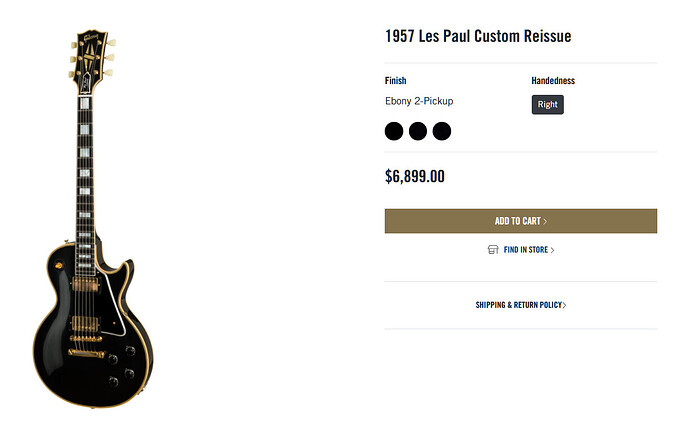Select the Right handedness option

(x=547, y=105)
